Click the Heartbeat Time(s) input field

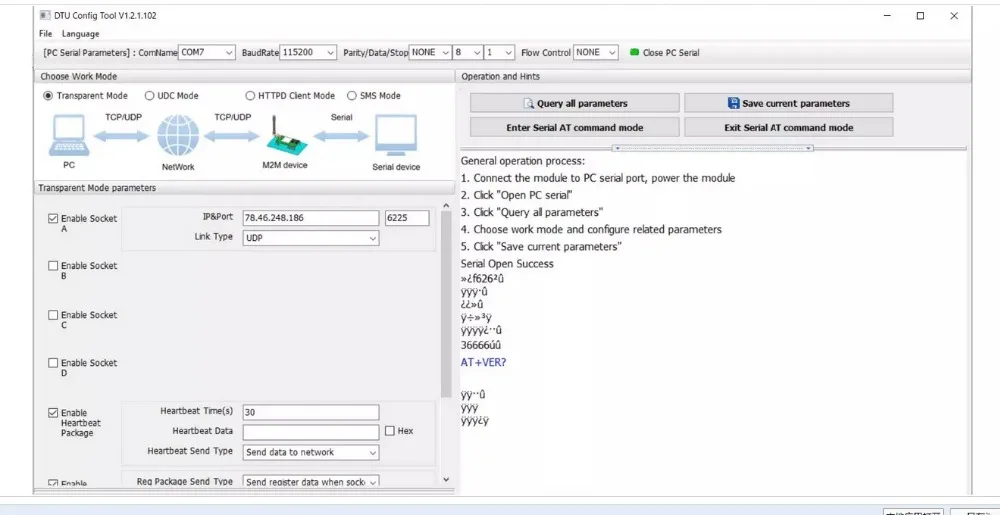coord(311,412)
